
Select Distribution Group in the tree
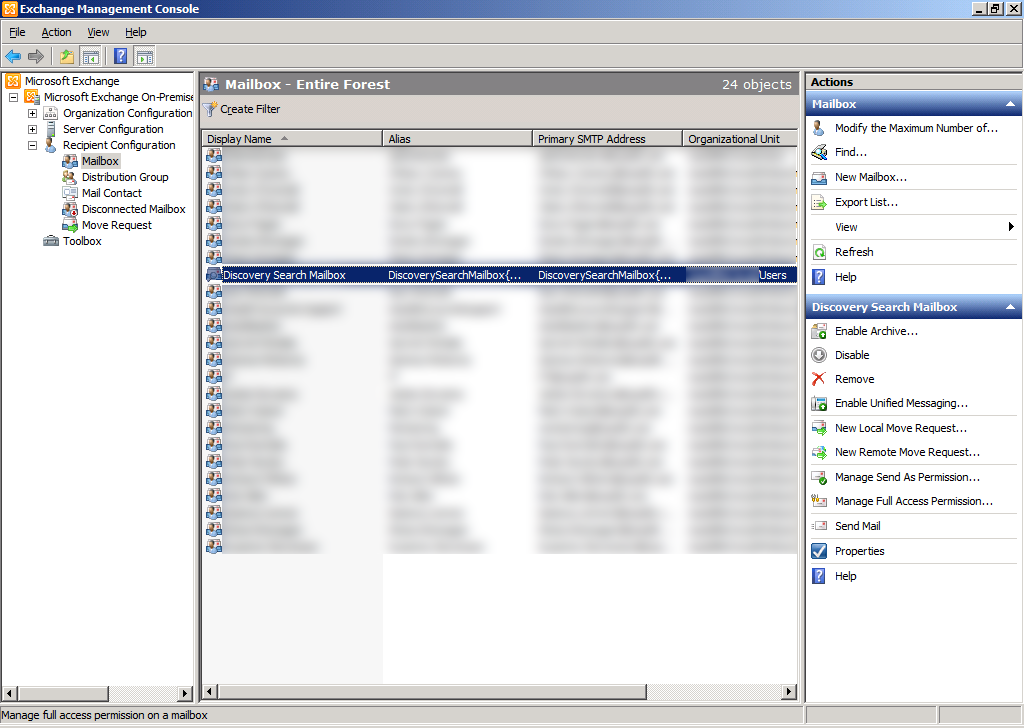[125, 178]
